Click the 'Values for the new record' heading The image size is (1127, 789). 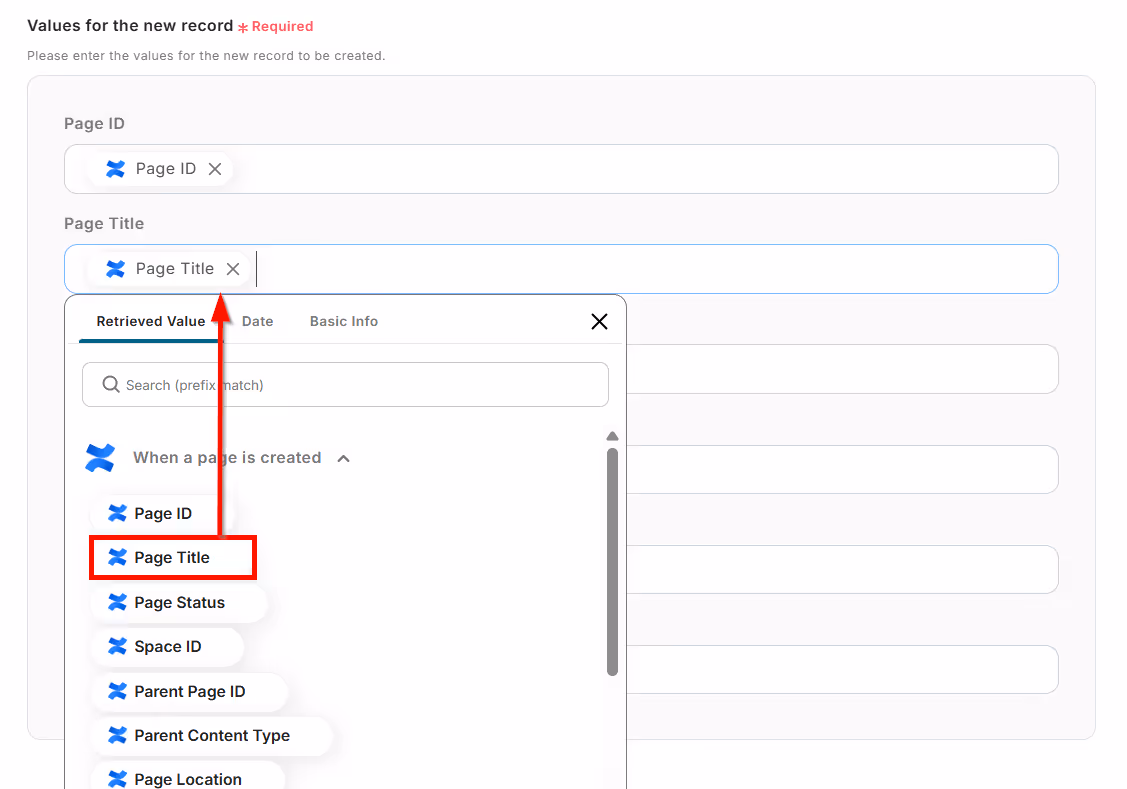130,26
